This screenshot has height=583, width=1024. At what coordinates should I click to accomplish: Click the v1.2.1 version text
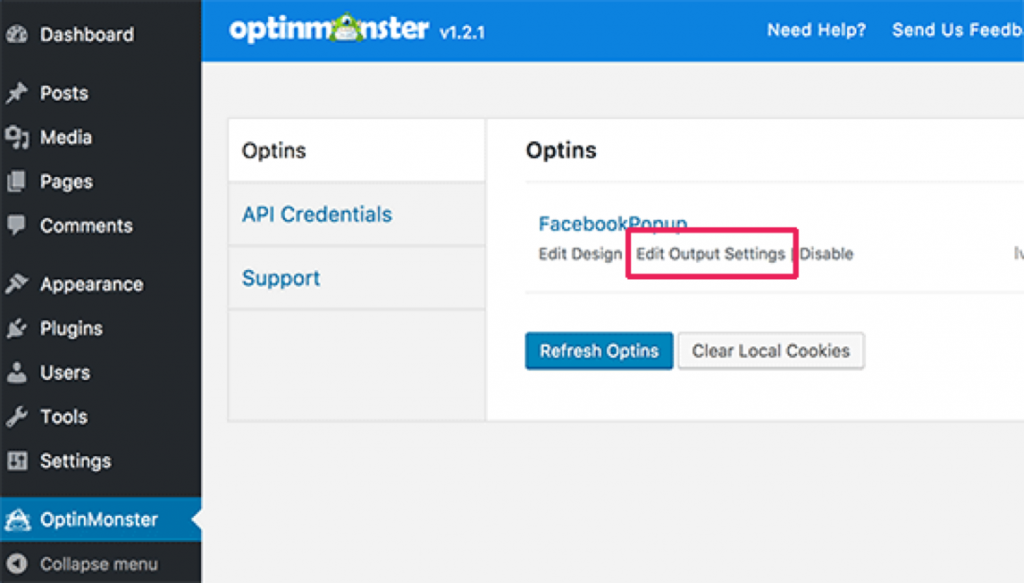pyautogui.click(x=462, y=33)
